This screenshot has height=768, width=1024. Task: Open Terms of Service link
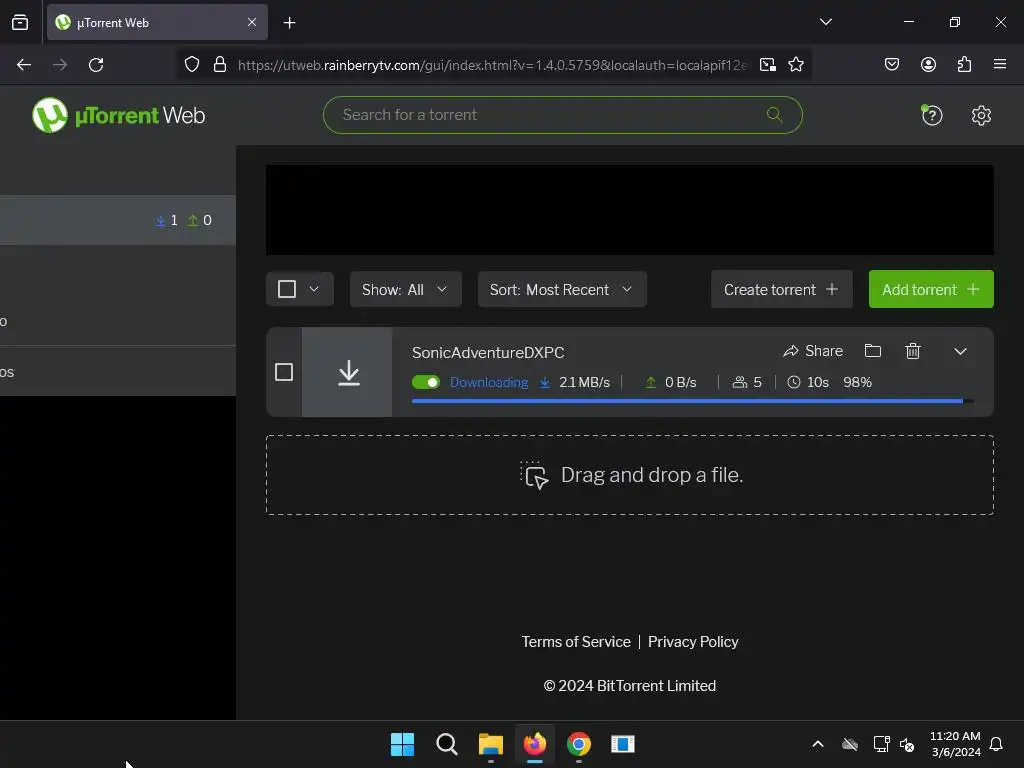coord(576,642)
